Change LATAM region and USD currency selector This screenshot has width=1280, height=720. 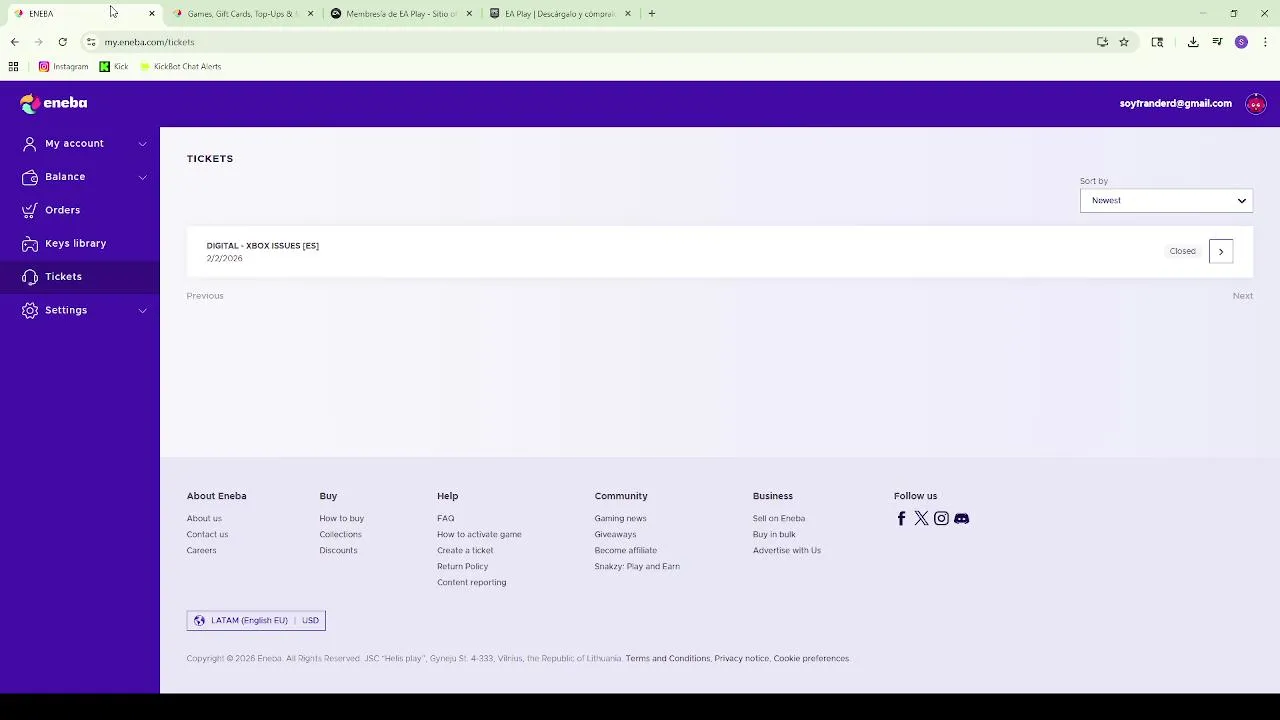coord(256,620)
